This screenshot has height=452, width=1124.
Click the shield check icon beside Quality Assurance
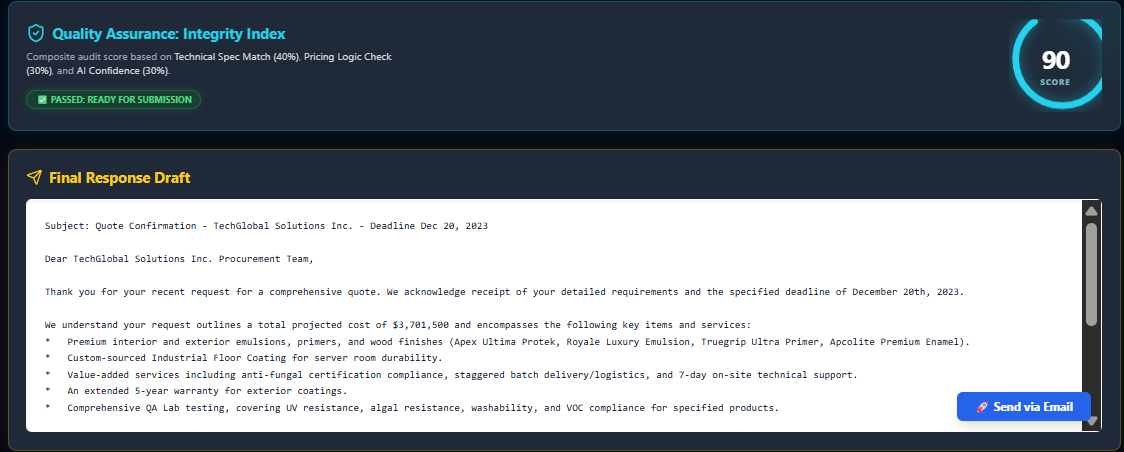(x=35, y=33)
